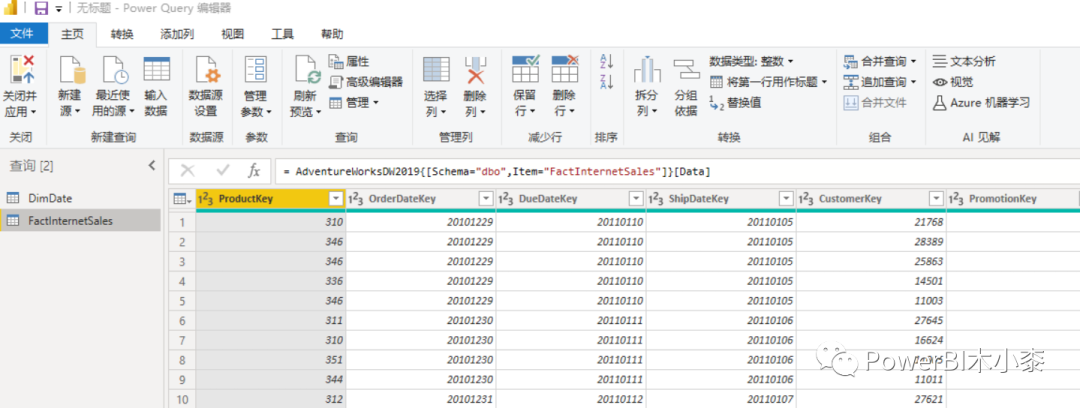Open Use First Row As Headers dropdown
The width and height of the screenshot is (1080, 408).
click(769, 82)
